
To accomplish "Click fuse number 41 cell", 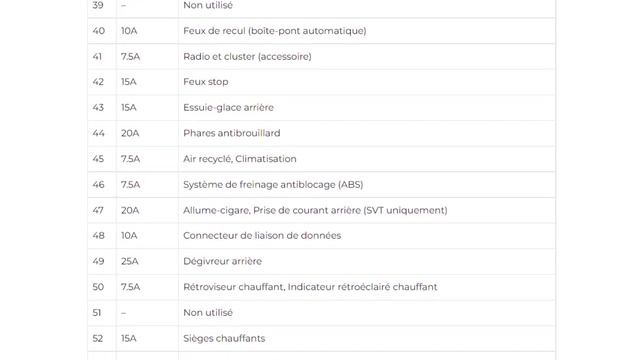I will (x=102, y=56).
